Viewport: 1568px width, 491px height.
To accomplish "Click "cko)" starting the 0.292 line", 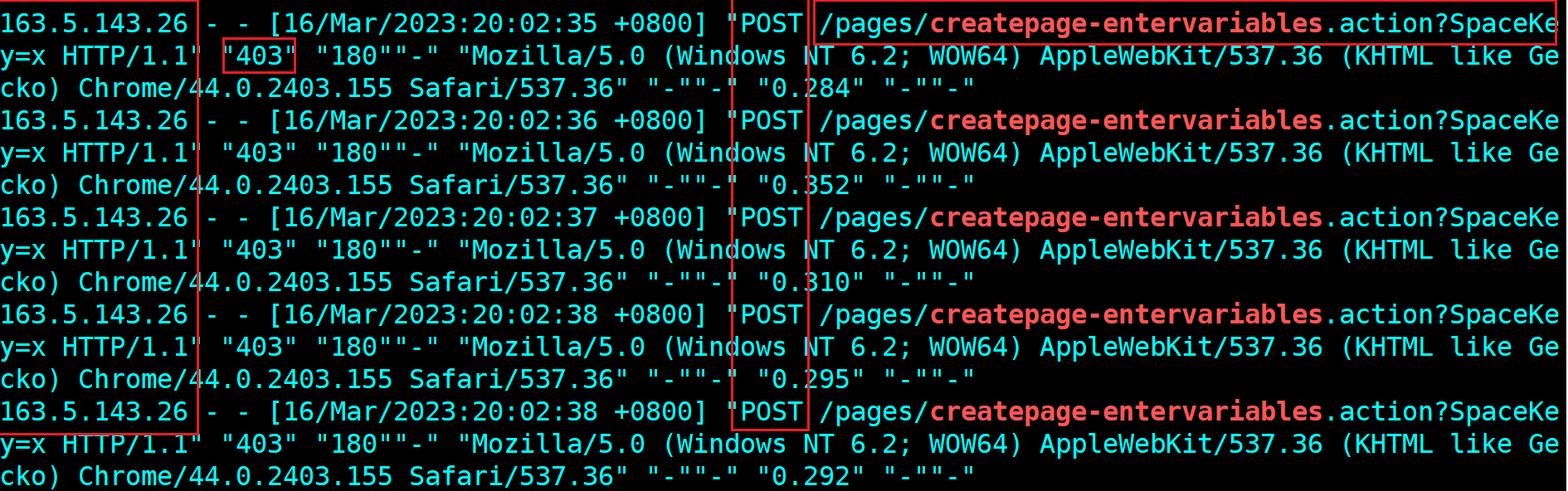I will [x=31, y=477].
